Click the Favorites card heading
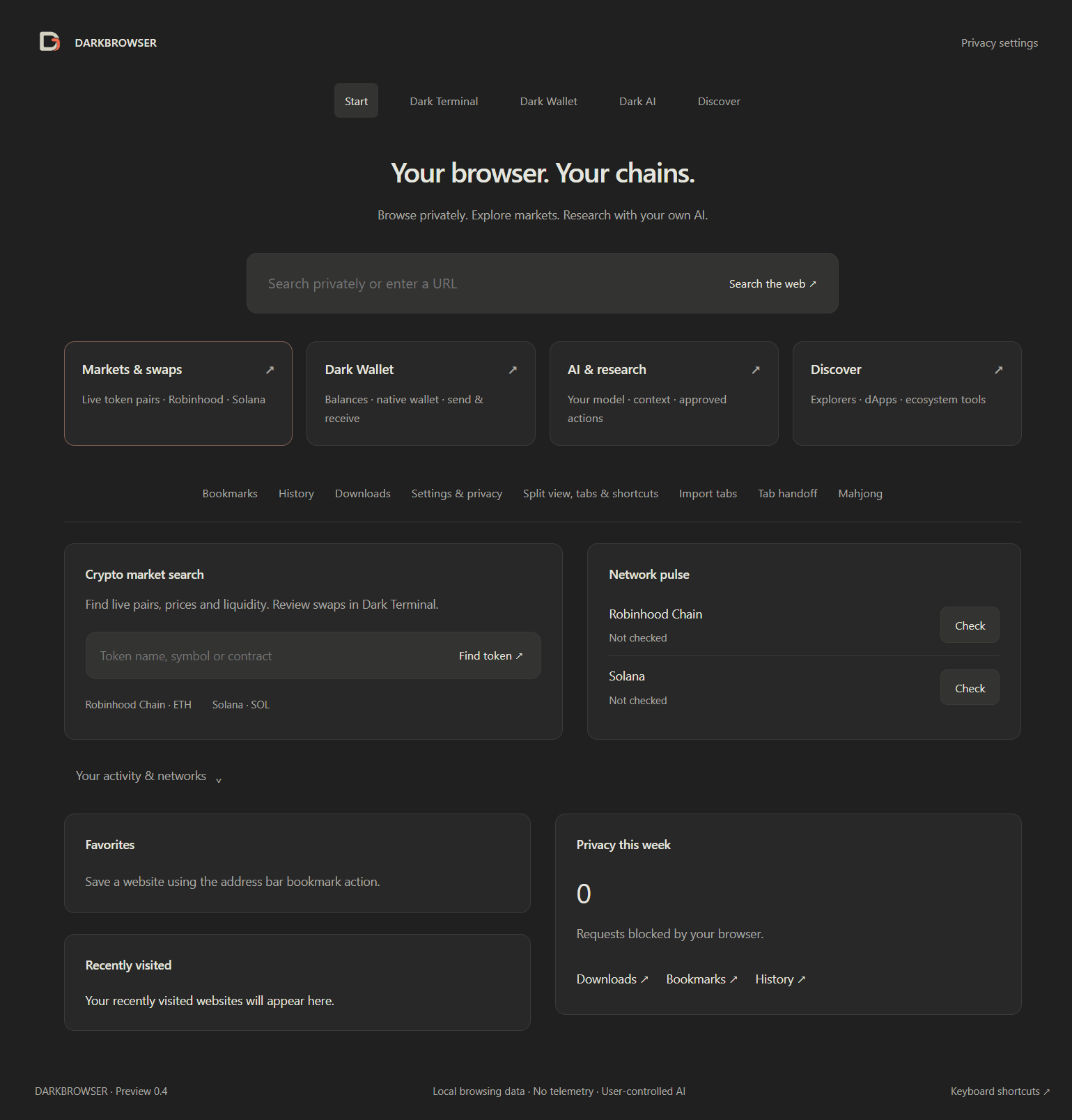Screen dimensions: 1072x1120 (110, 845)
